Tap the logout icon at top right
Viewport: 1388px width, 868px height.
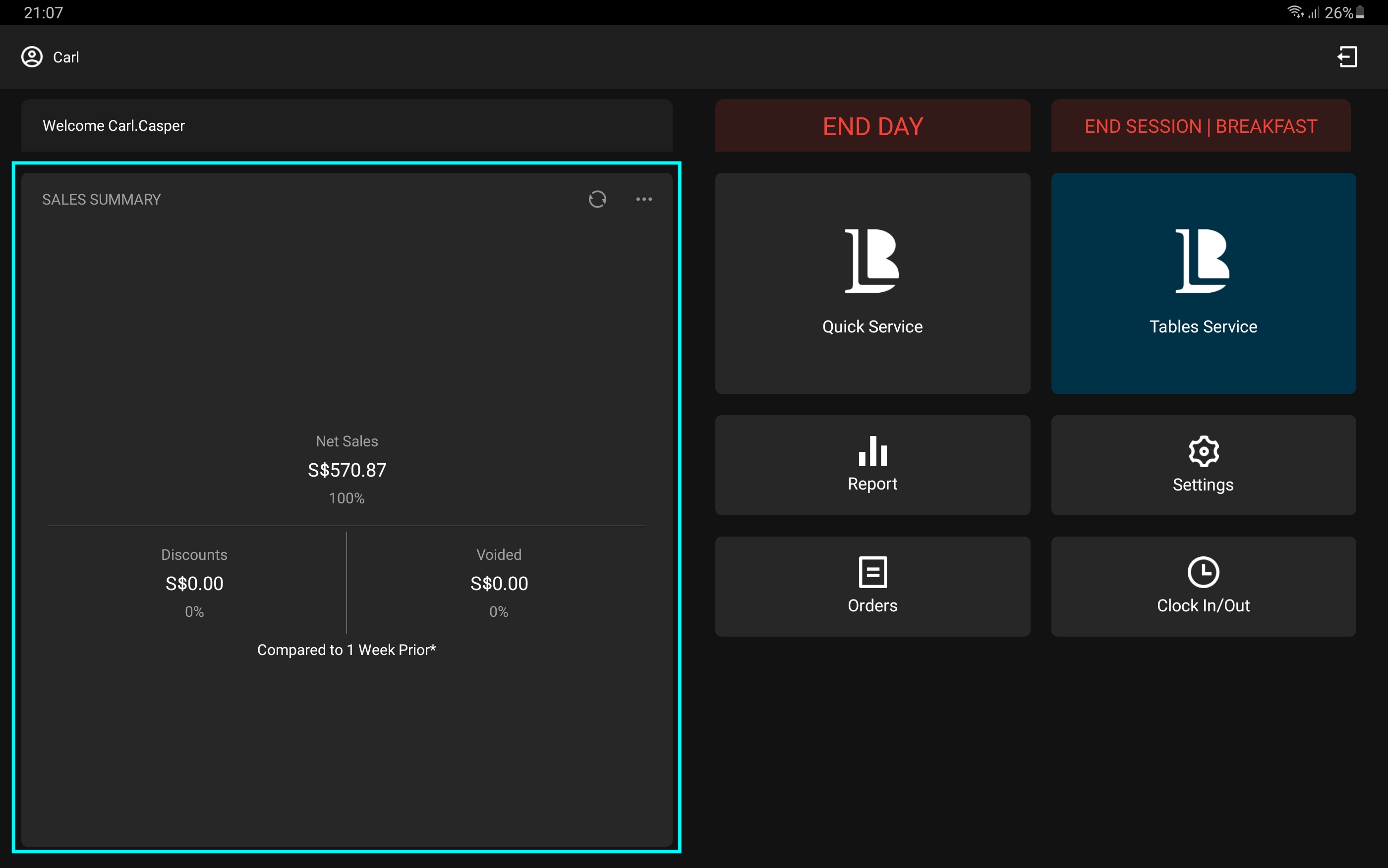click(x=1347, y=57)
